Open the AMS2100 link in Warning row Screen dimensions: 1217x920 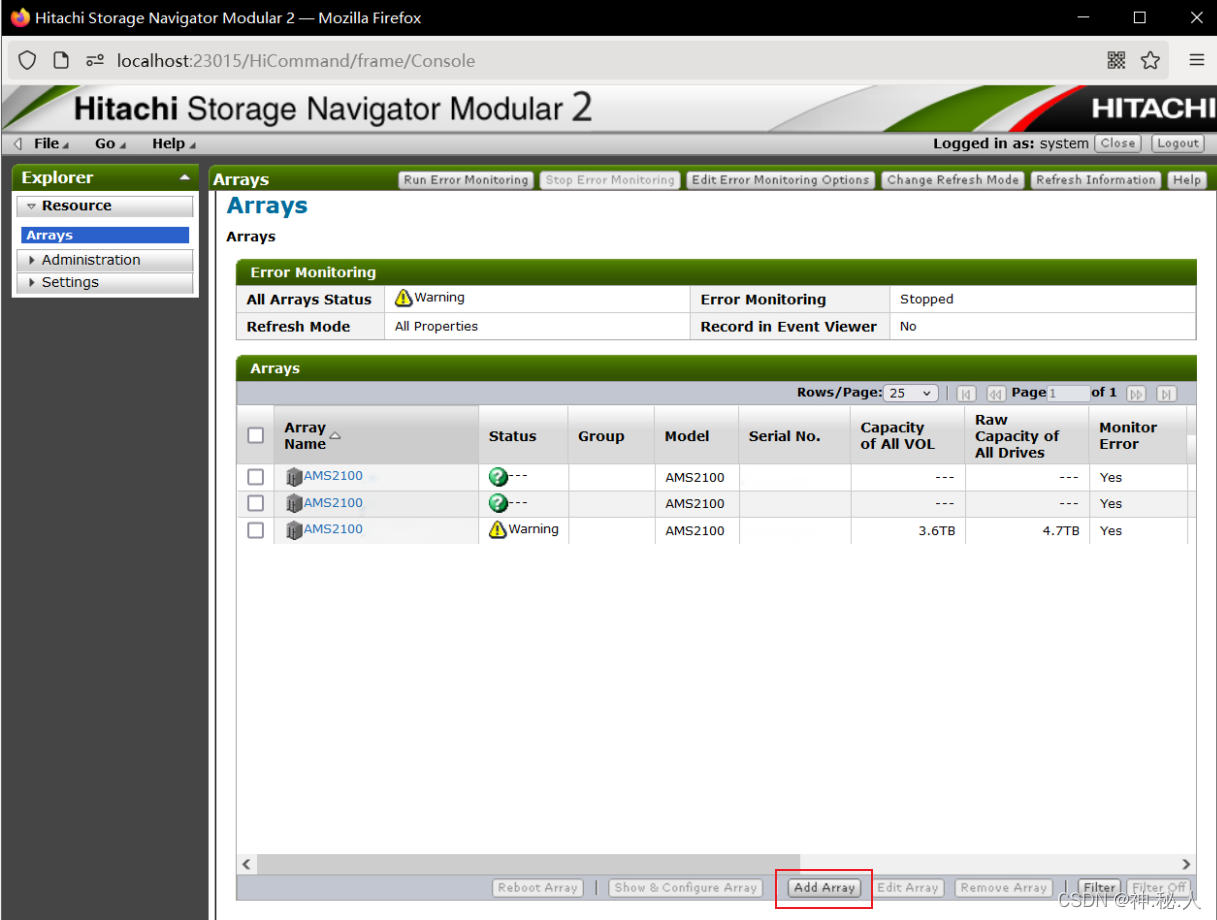[333, 529]
